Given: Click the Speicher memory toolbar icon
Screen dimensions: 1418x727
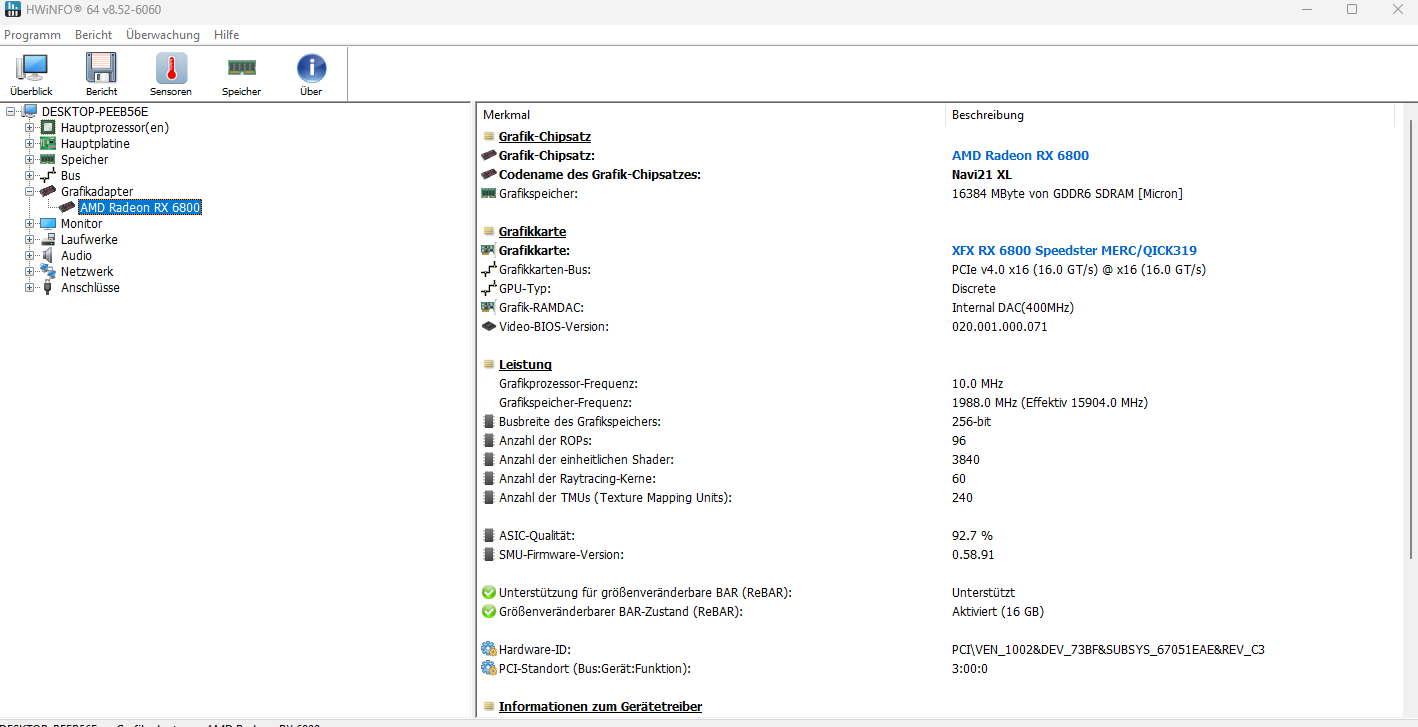Looking at the screenshot, I should (241, 68).
